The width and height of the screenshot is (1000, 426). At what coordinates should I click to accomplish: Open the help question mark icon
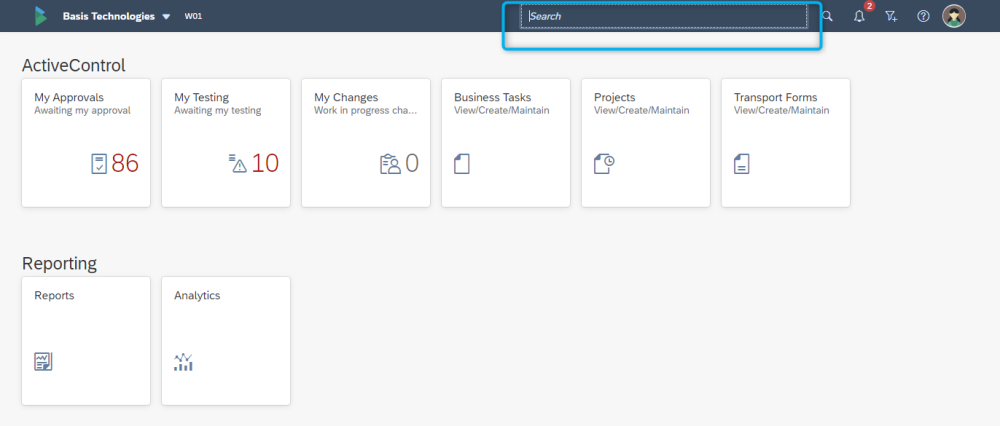coord(923,16)
